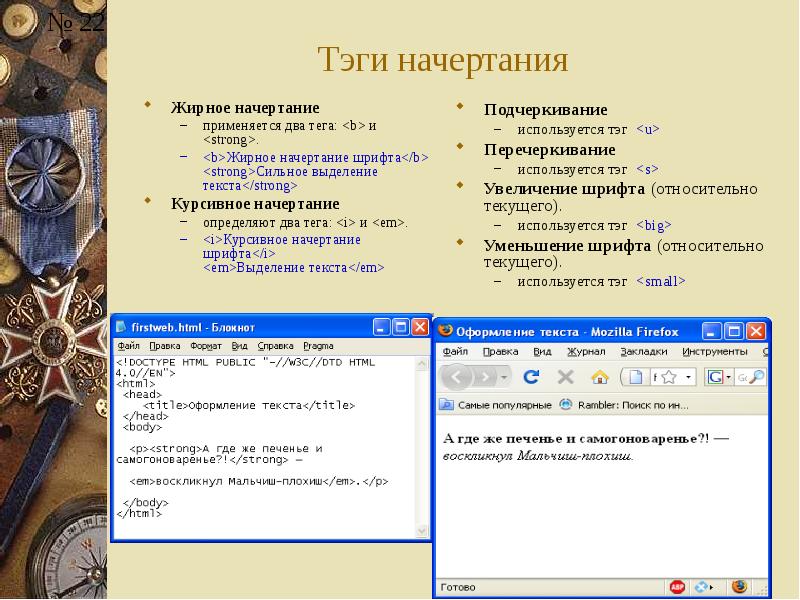Click the Firefox forward navigation arrow
The width and height of the screenshot is (800, 600).
(x=485, y=378)
